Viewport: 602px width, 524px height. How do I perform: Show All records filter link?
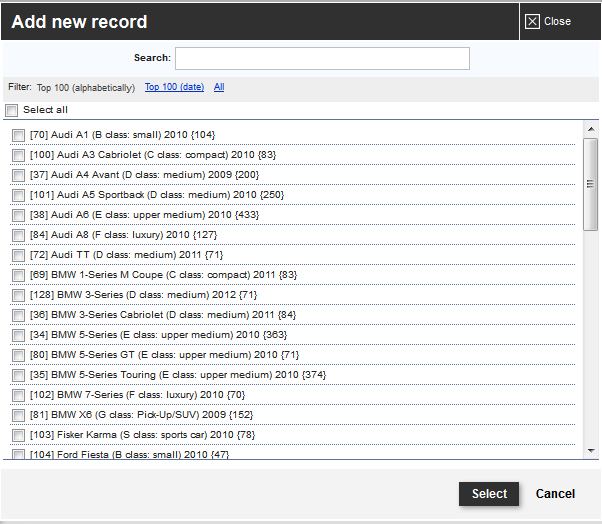219,87
